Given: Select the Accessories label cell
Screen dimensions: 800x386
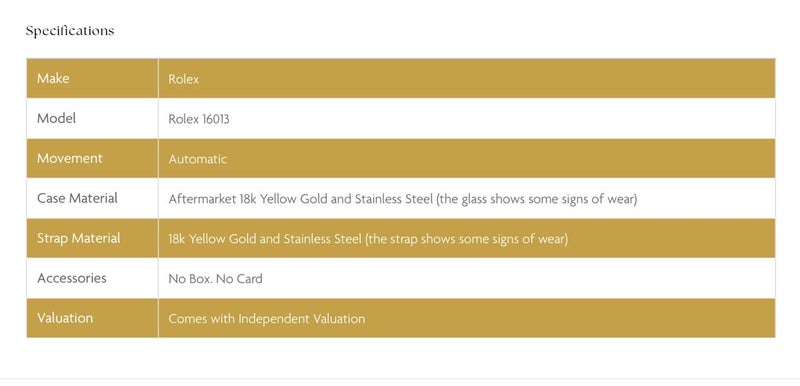Looking at the screenshot, I should pyautogui.click(x=92, y=278).
